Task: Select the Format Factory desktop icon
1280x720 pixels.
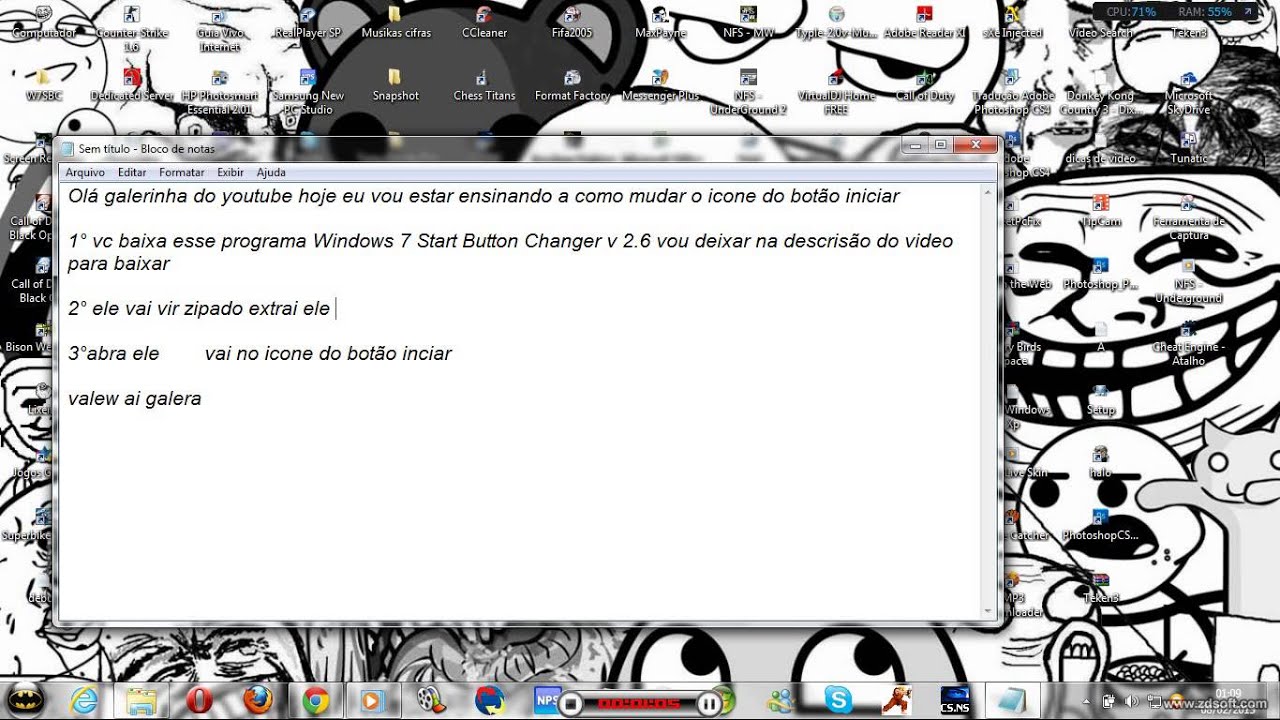Action: (x=572, y=85)
